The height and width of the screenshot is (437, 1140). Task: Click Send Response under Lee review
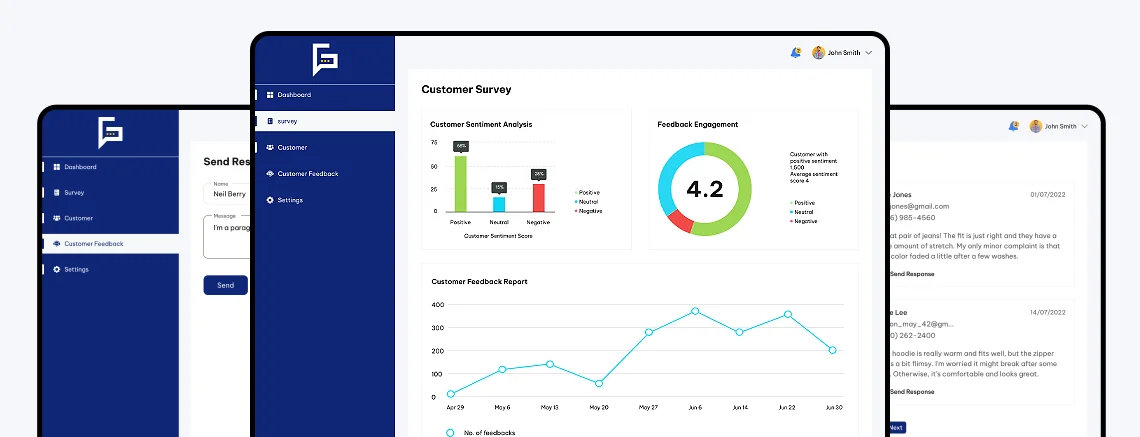pos(911,392)
